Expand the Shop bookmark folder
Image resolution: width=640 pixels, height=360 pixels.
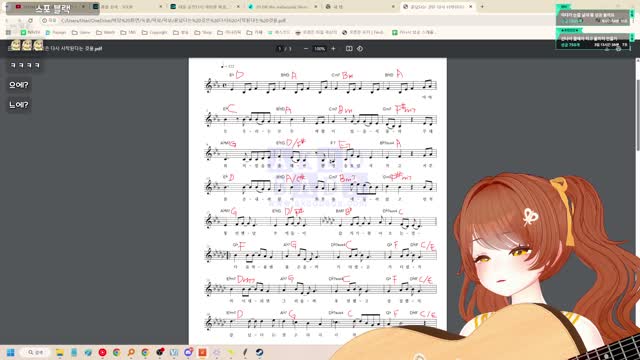click(203, 32)
